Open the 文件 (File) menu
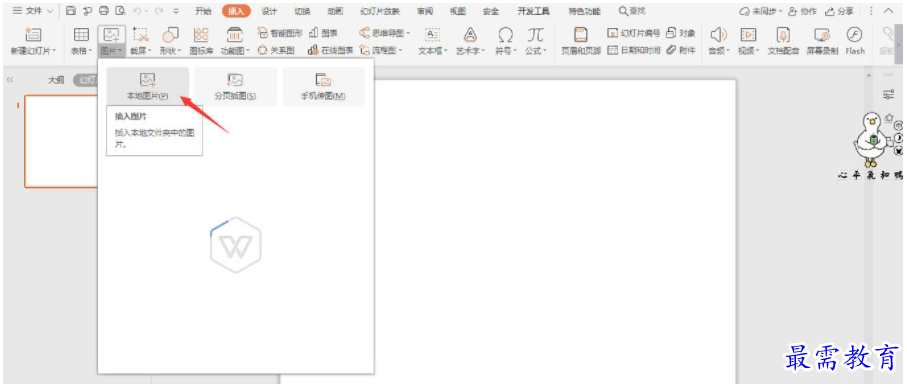The width and height of the screenshot is (907, 389). pos(32,11)
